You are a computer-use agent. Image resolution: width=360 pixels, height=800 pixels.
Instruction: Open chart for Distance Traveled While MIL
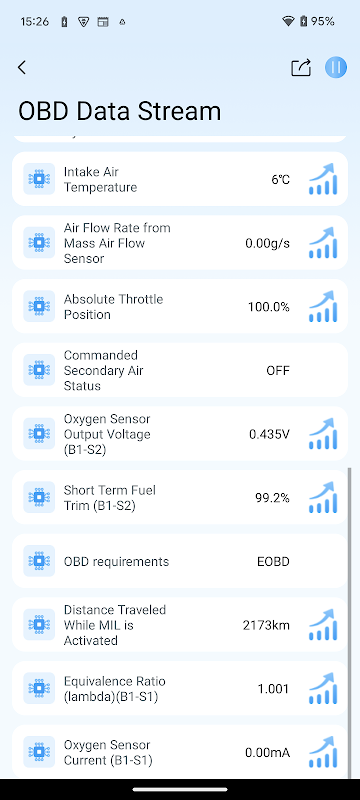pyautogui.click(x=323, y=624)
